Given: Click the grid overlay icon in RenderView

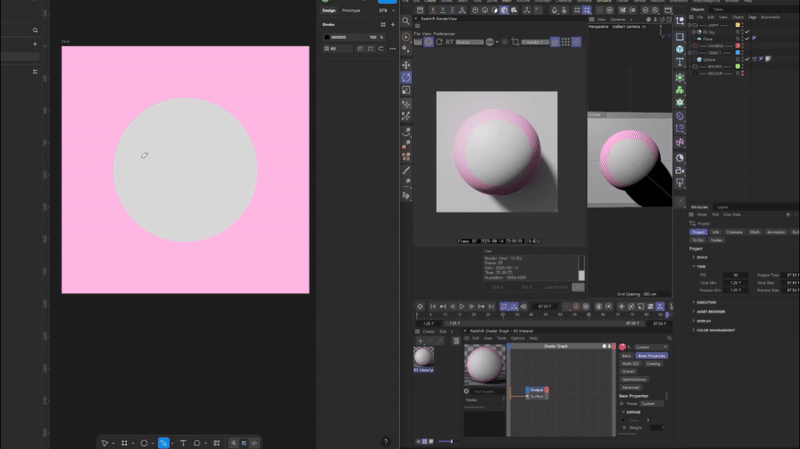Looking at the screenshot, I should tap(566, 42).
